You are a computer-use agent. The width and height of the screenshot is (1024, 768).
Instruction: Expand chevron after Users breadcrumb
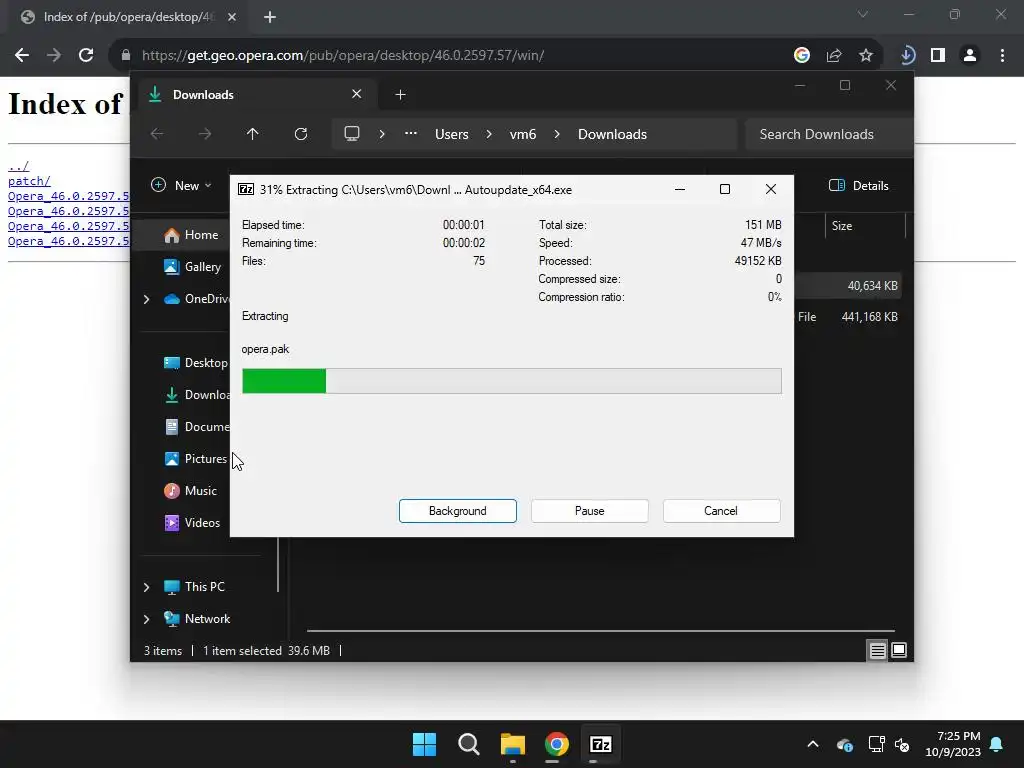489,134
